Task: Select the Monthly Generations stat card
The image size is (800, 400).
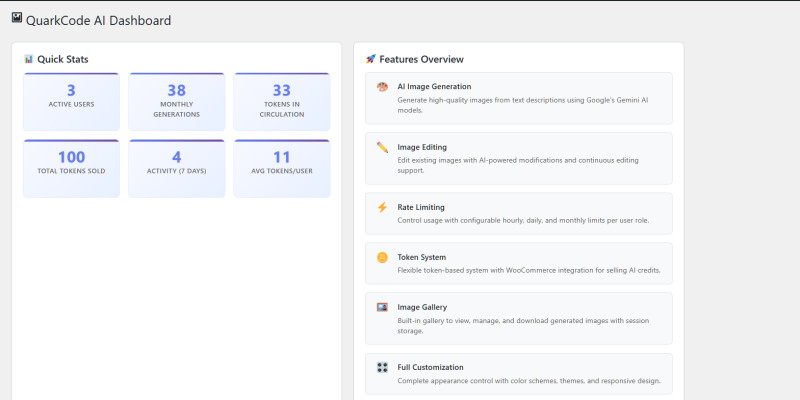Action: (177, 102)
